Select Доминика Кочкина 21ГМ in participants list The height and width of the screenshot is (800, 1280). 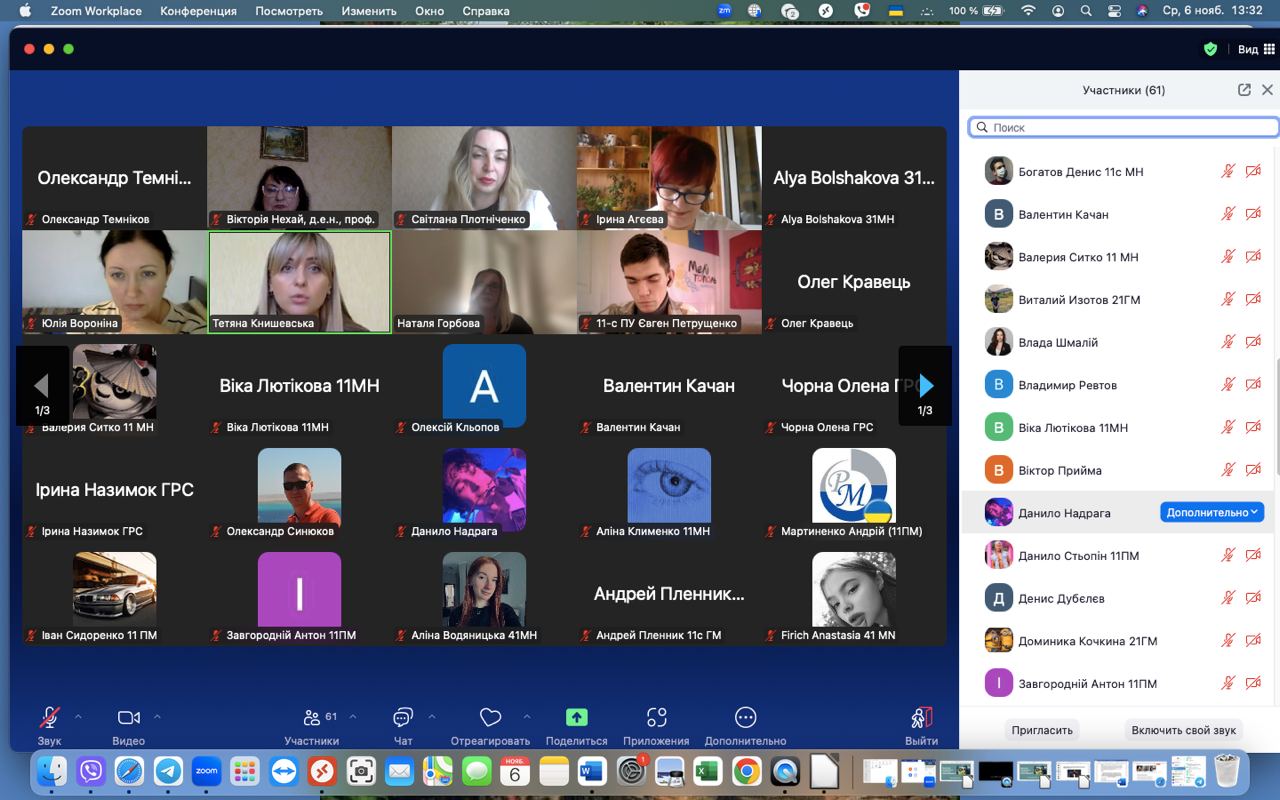(1117, 641)
